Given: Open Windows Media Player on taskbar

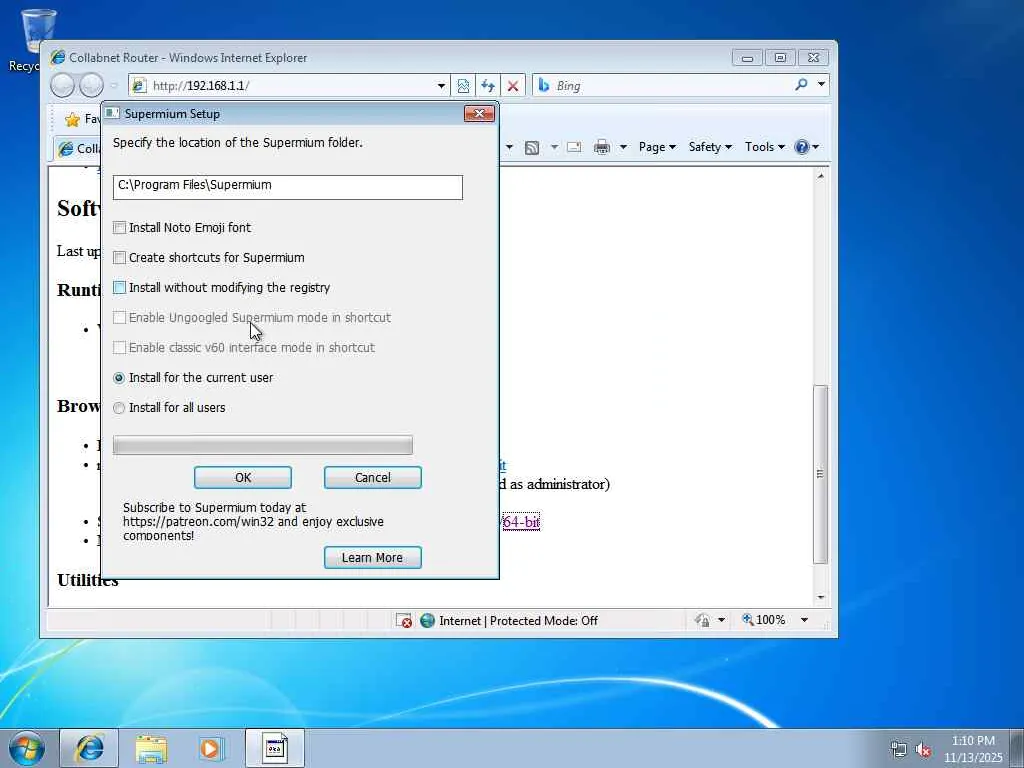Looking at the screenshot, I should [x=212, y=748].
